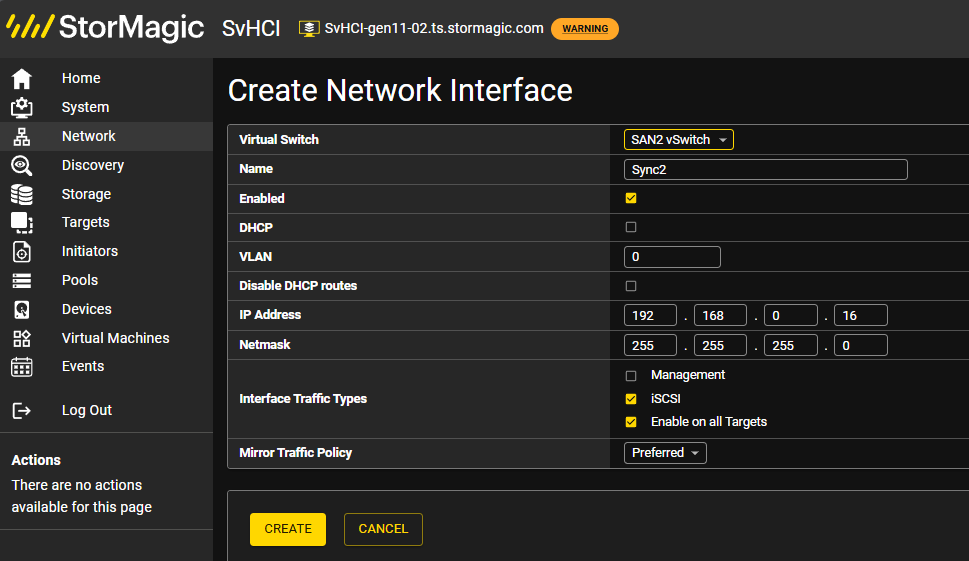Open the Virtual Switch SAN2 vSwitch dropdown

[x=679, y=140]
